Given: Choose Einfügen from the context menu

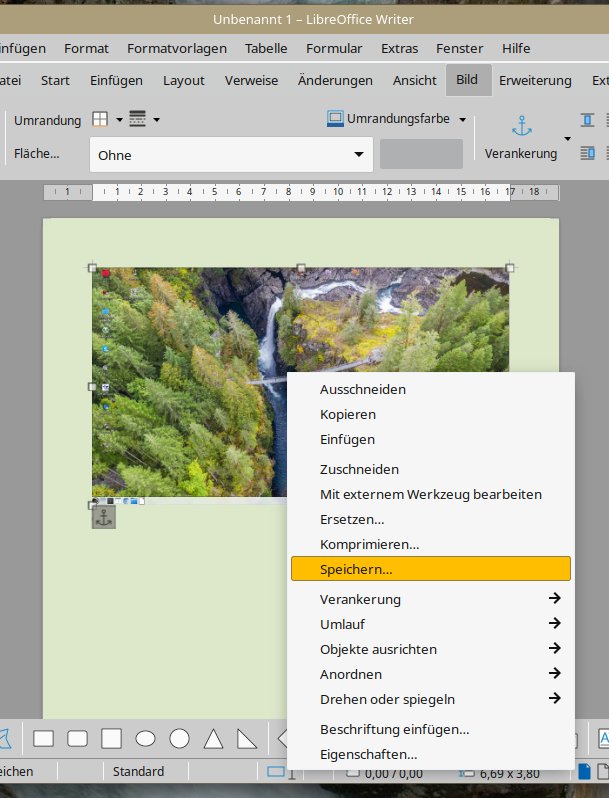Looking at the screenshot, I should [x=431, y=439].
